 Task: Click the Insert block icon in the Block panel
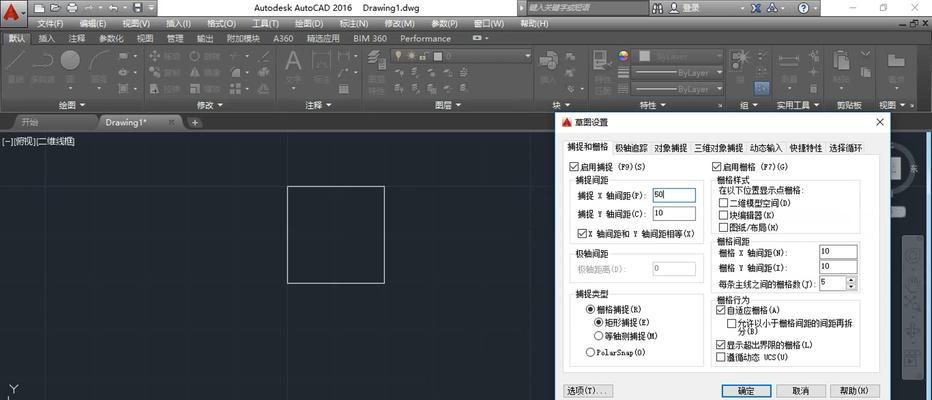(547, 60)
